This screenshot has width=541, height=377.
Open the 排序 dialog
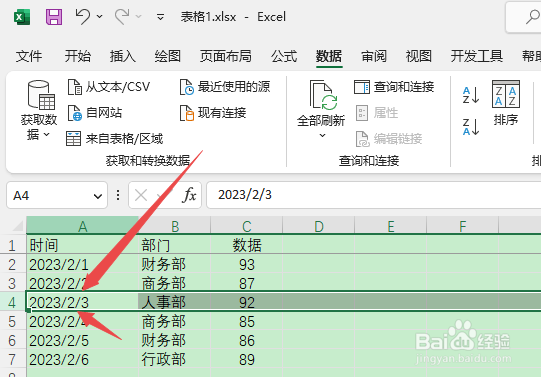pyautogui.click(x=506, y=103)
